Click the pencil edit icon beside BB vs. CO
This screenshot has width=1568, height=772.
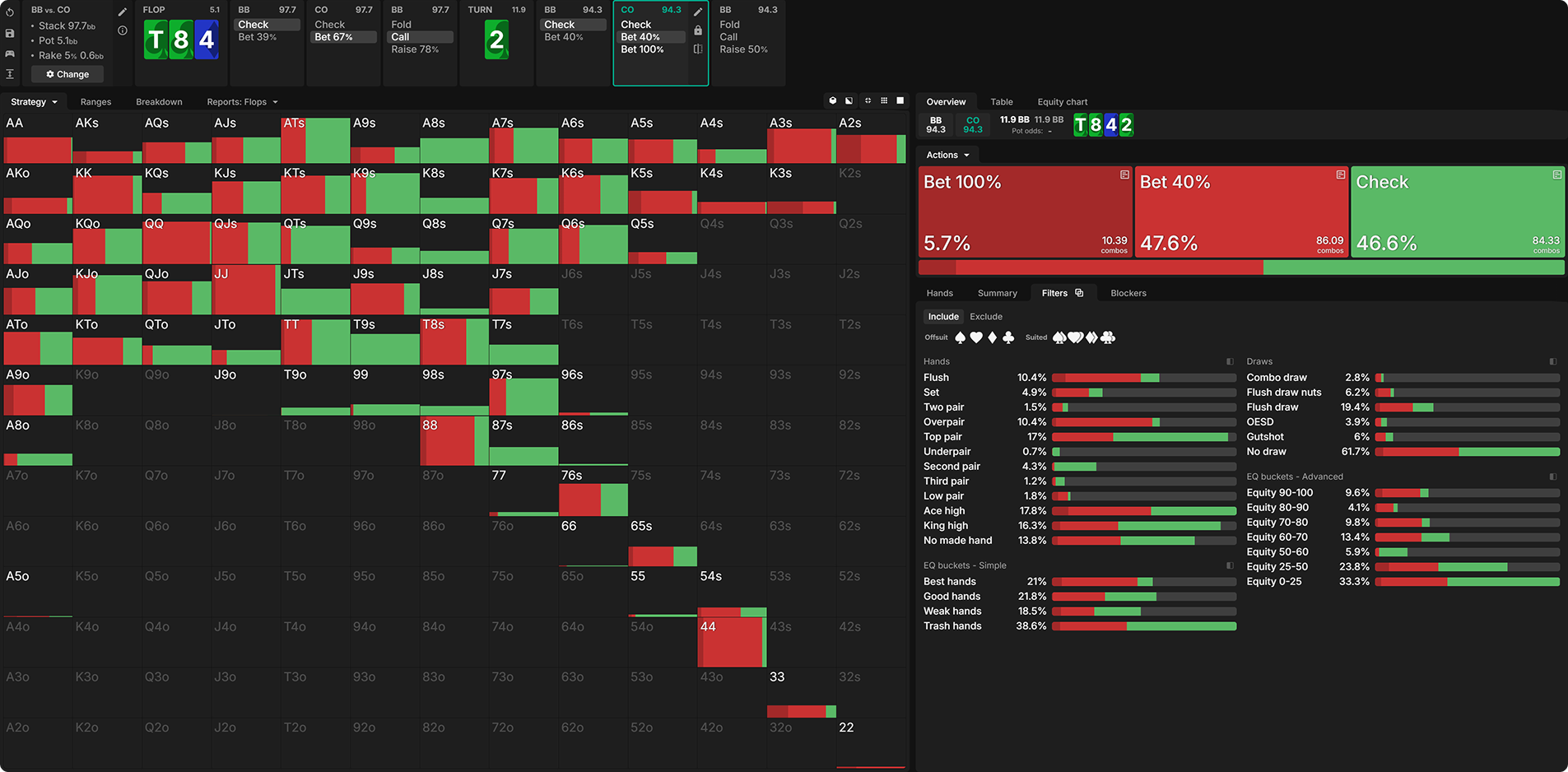pos(123,12)
